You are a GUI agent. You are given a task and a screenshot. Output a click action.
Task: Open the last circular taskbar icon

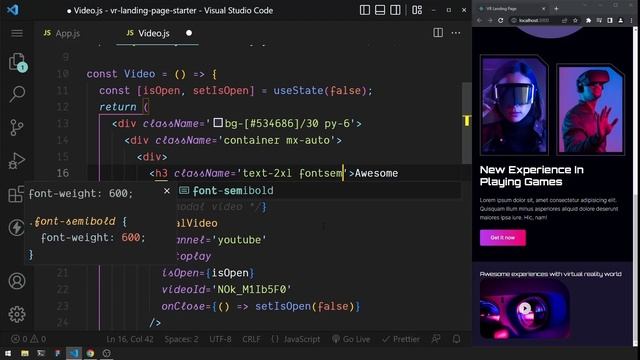click(x=107, y=353)
